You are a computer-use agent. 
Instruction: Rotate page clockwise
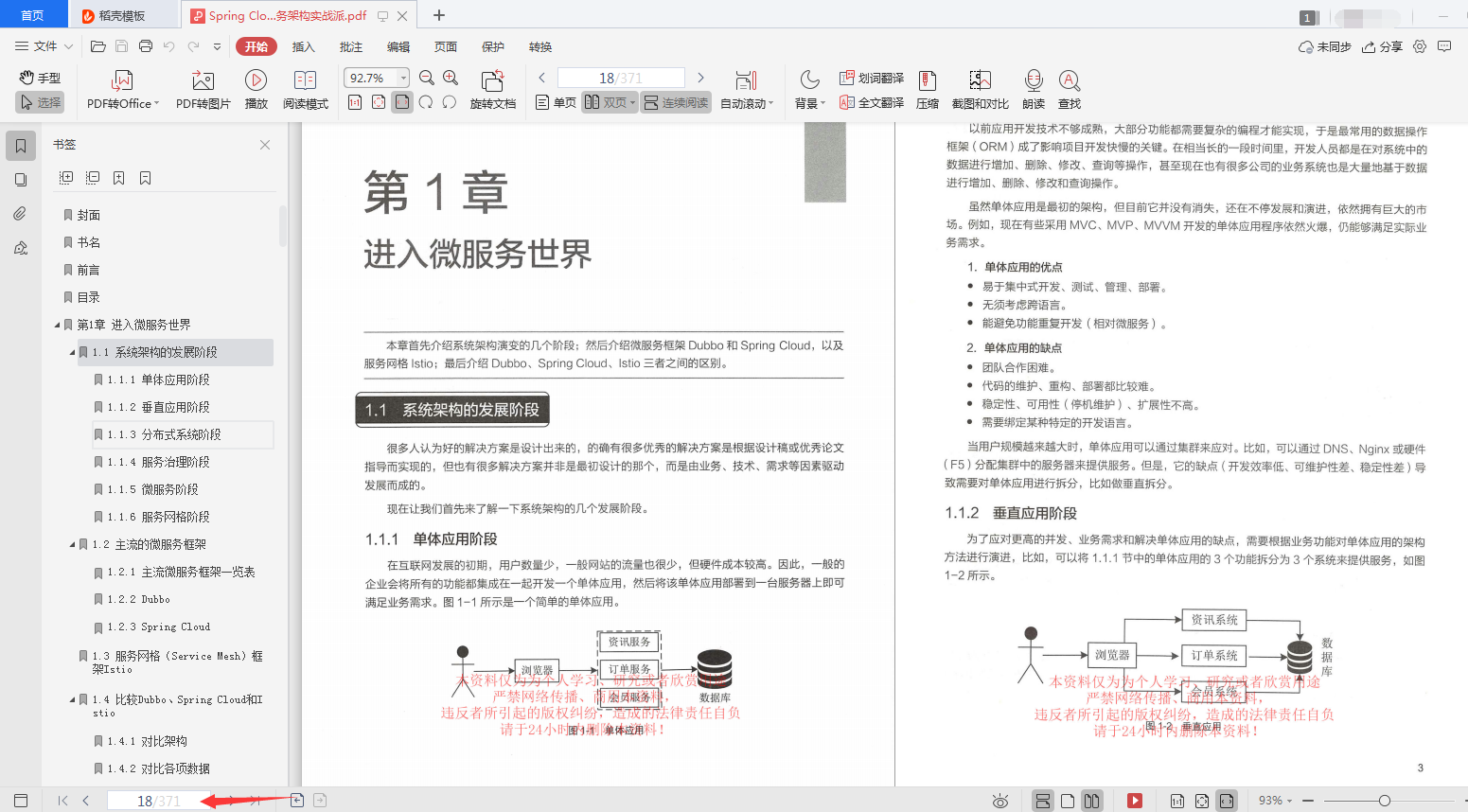[426, 102]
